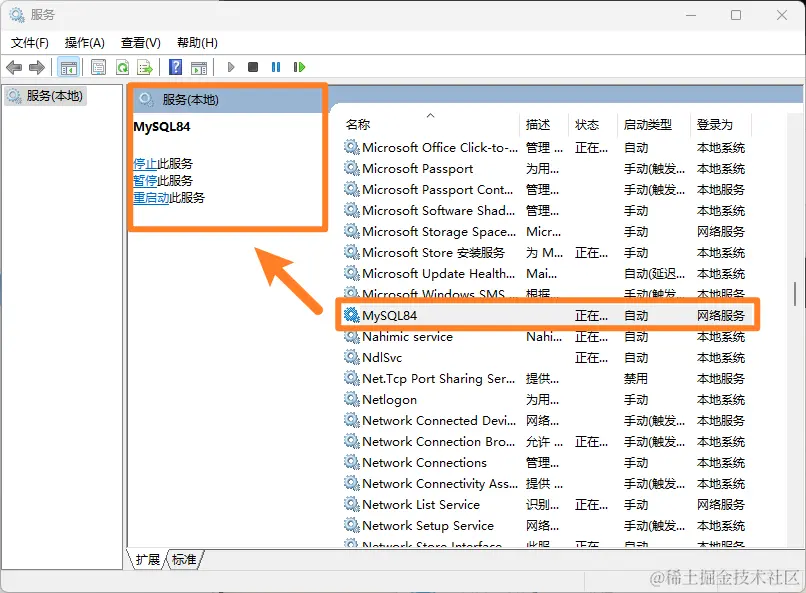
Task: Select the Microsoft Passport Cont... service name
Action: 437,190
